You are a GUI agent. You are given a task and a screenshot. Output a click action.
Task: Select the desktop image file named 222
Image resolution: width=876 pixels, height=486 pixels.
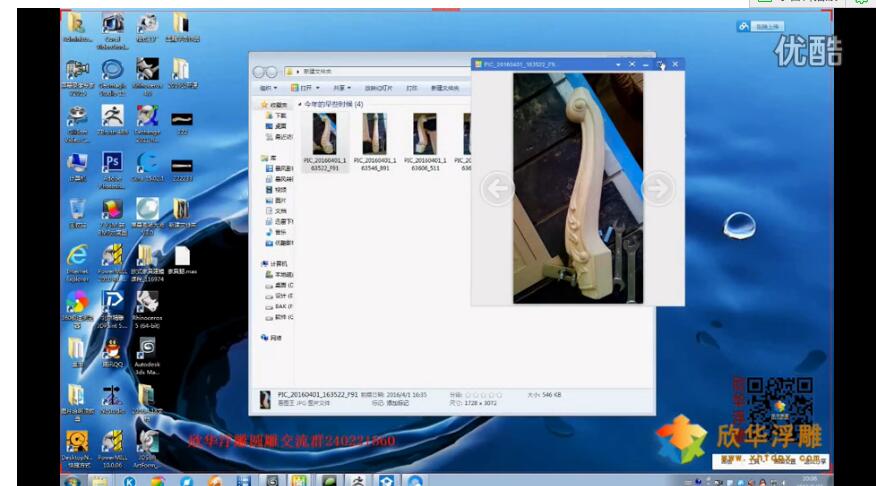(182, 123)
